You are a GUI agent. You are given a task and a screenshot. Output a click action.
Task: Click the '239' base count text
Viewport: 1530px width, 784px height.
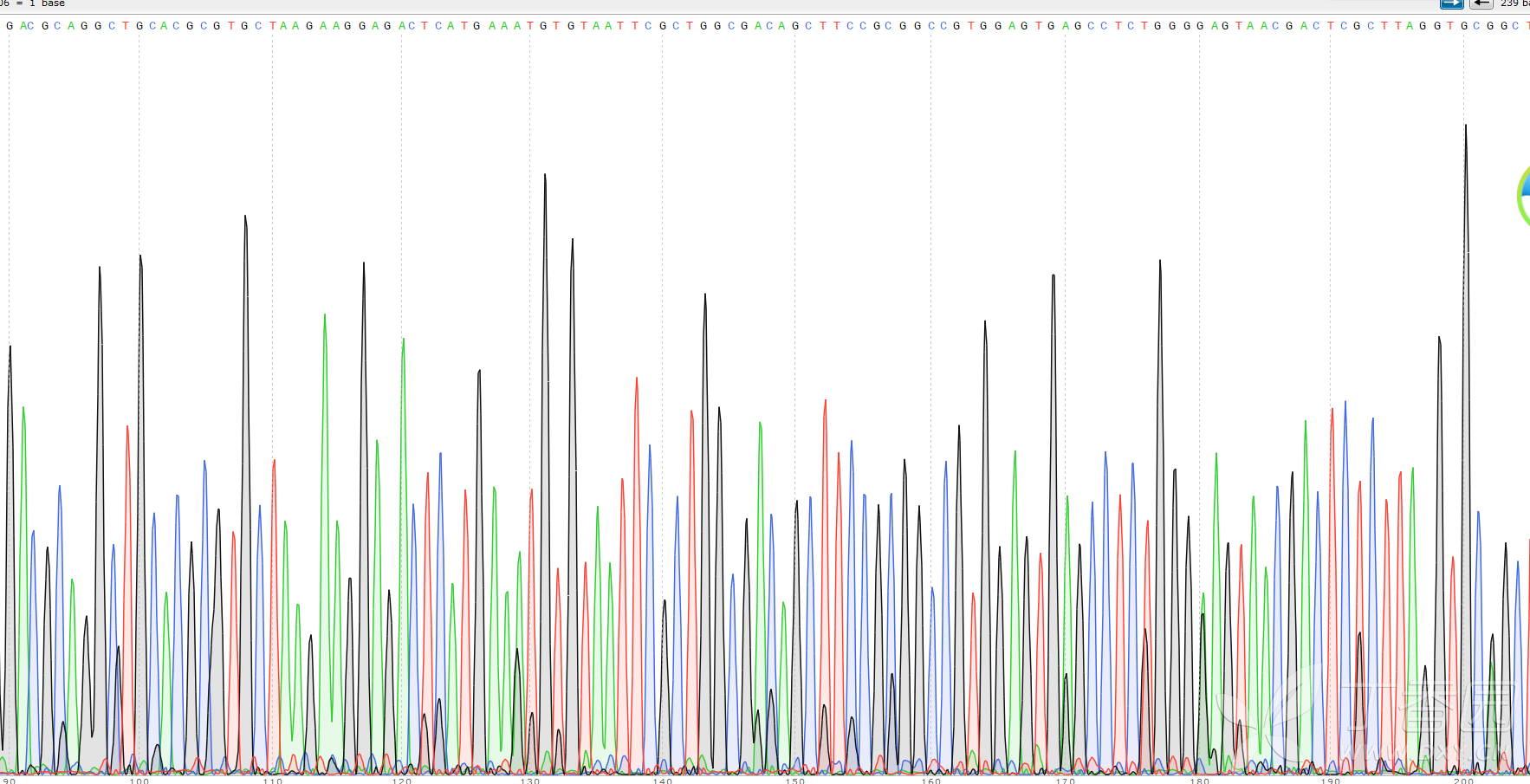tap(1509, 3)
